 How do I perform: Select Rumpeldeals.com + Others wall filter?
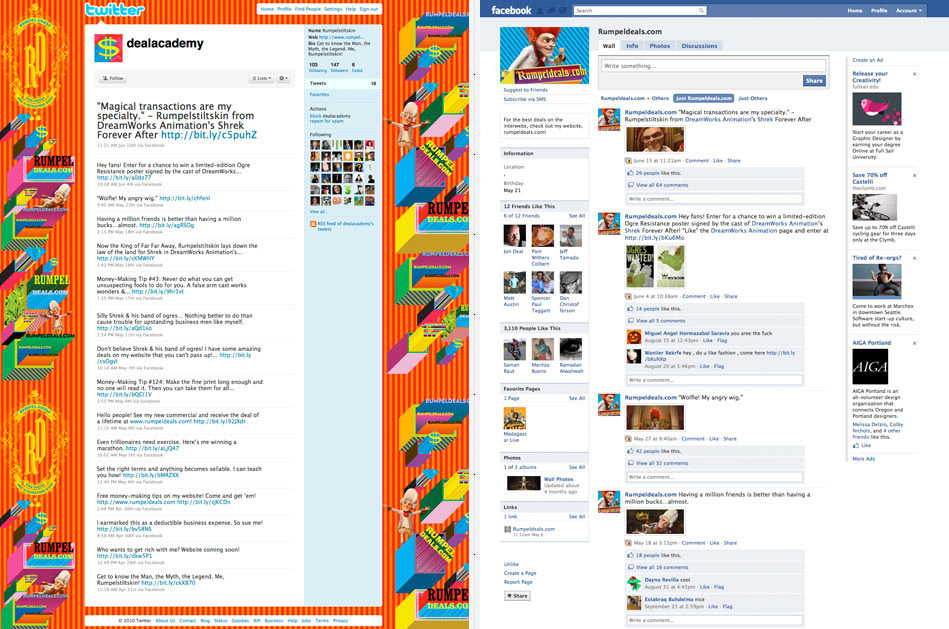pyautogui.click(x=634, y=98)
